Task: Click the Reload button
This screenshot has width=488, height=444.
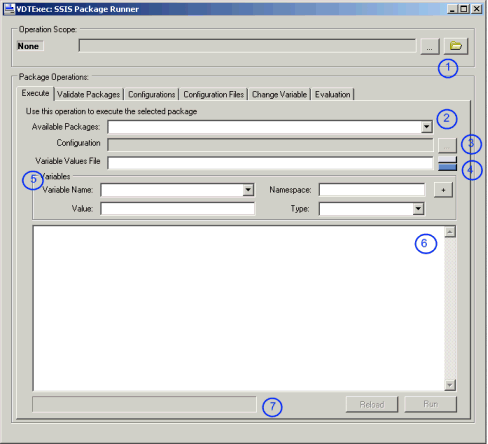Action: point(372,404)
